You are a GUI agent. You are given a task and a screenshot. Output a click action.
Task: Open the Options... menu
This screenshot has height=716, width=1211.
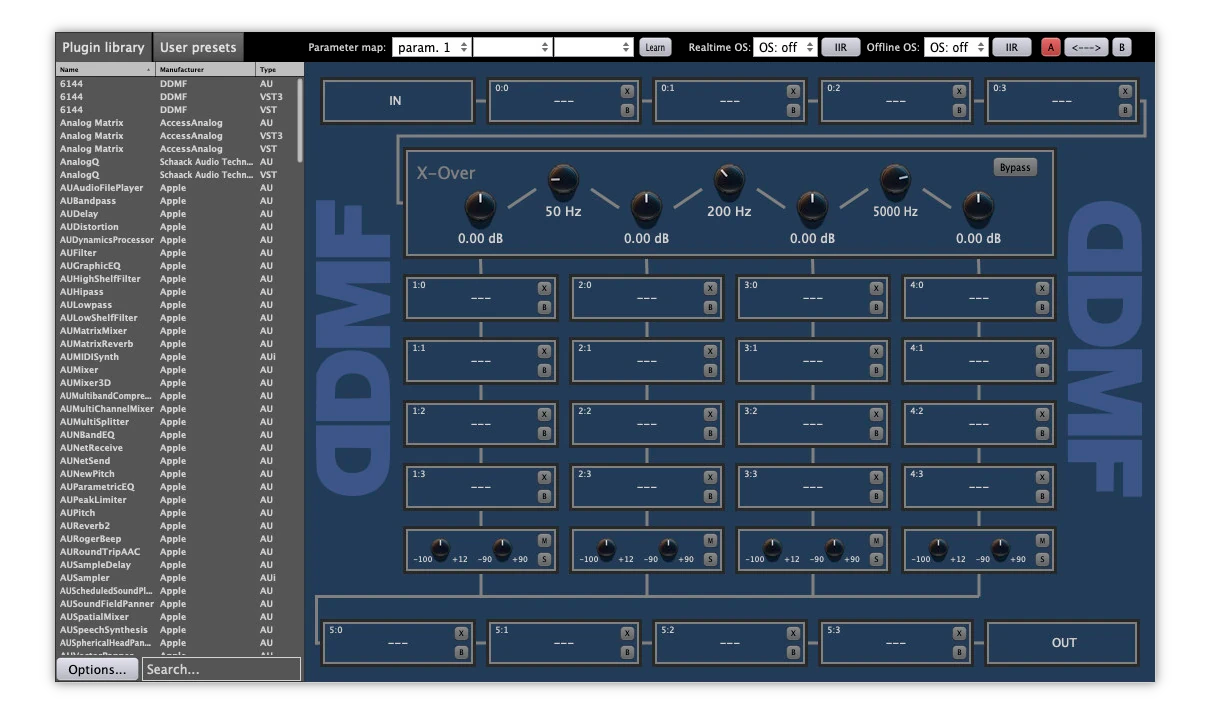coord(97,669)
